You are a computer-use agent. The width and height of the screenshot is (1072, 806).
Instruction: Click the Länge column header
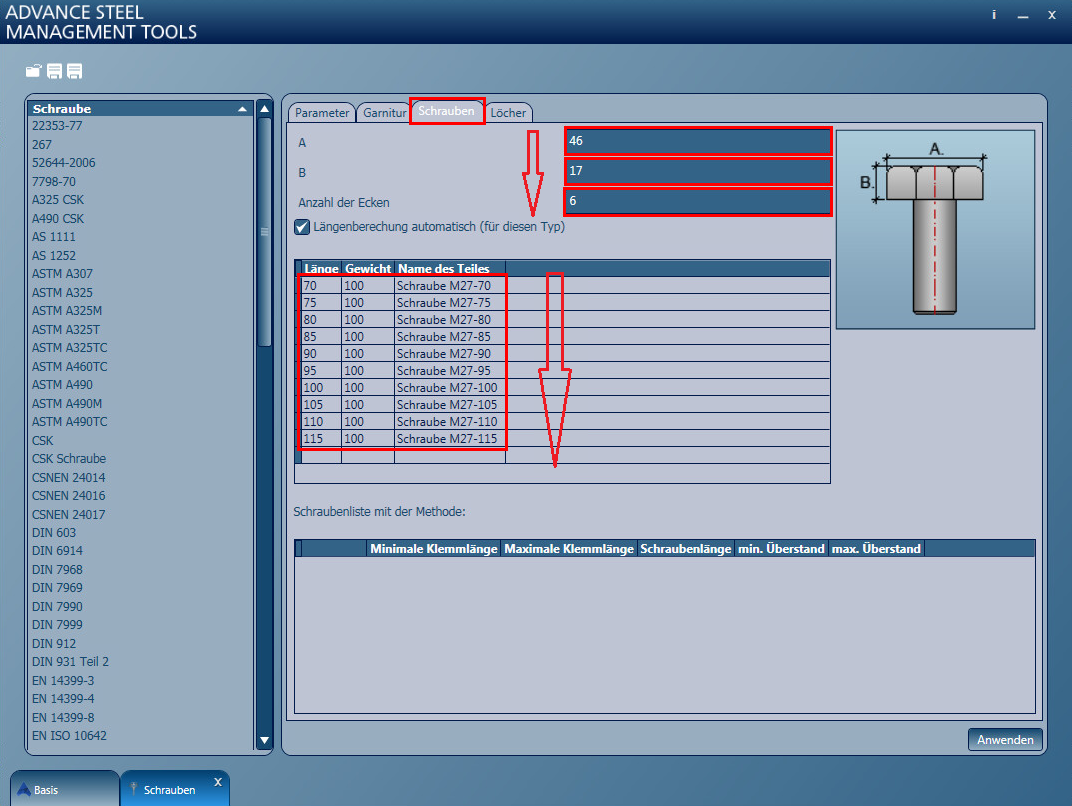pyautogui.click(x=321, y=268)
